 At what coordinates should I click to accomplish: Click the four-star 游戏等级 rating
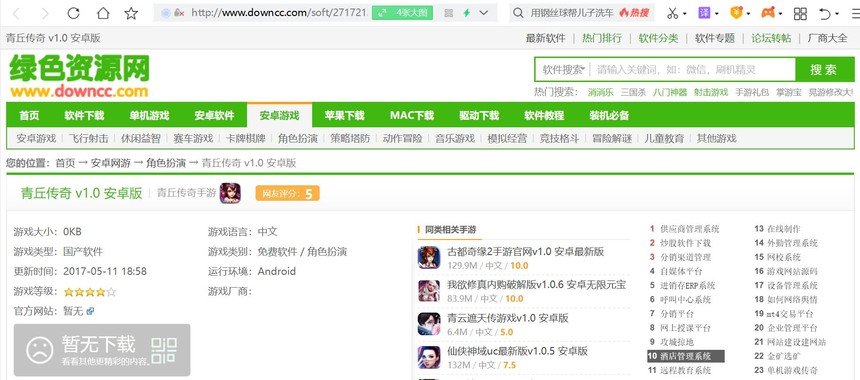[90, 292]
